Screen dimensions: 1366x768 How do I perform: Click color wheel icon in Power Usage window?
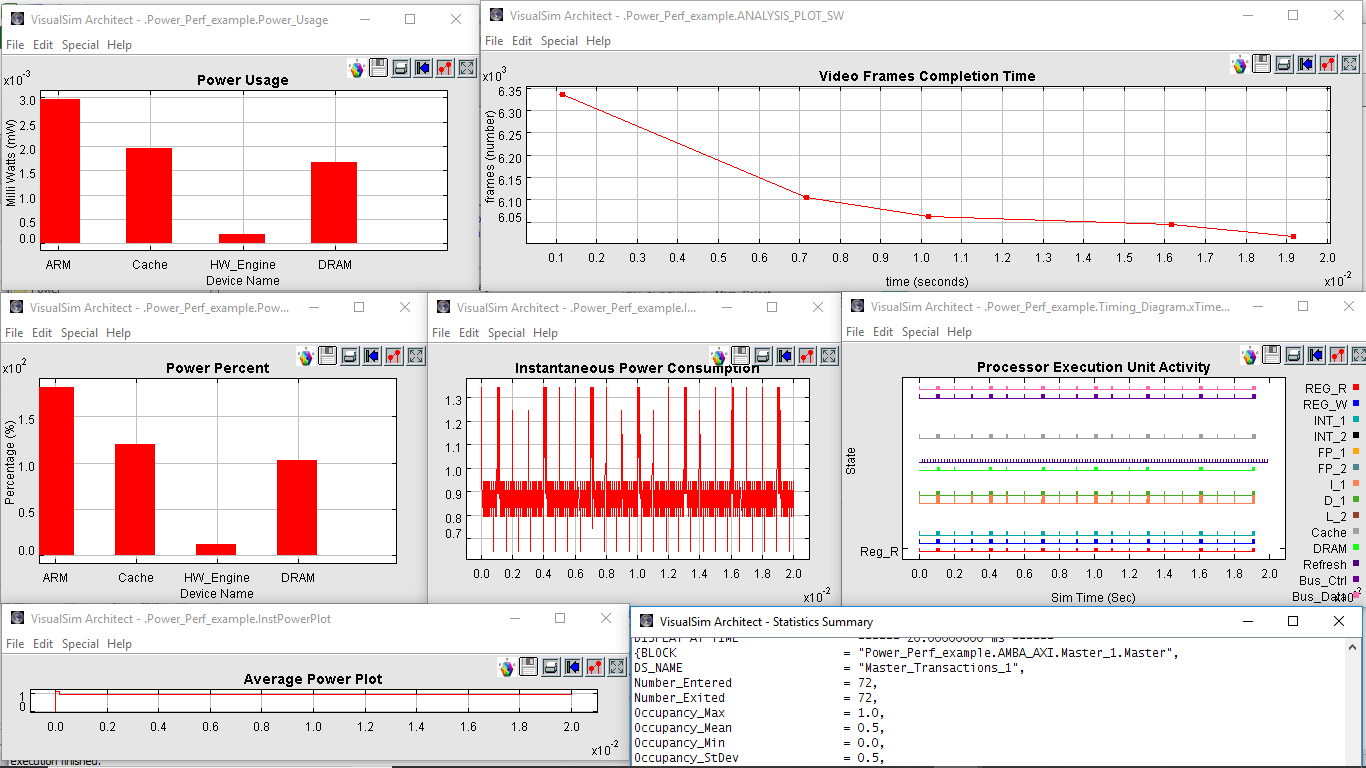point(356,68)
